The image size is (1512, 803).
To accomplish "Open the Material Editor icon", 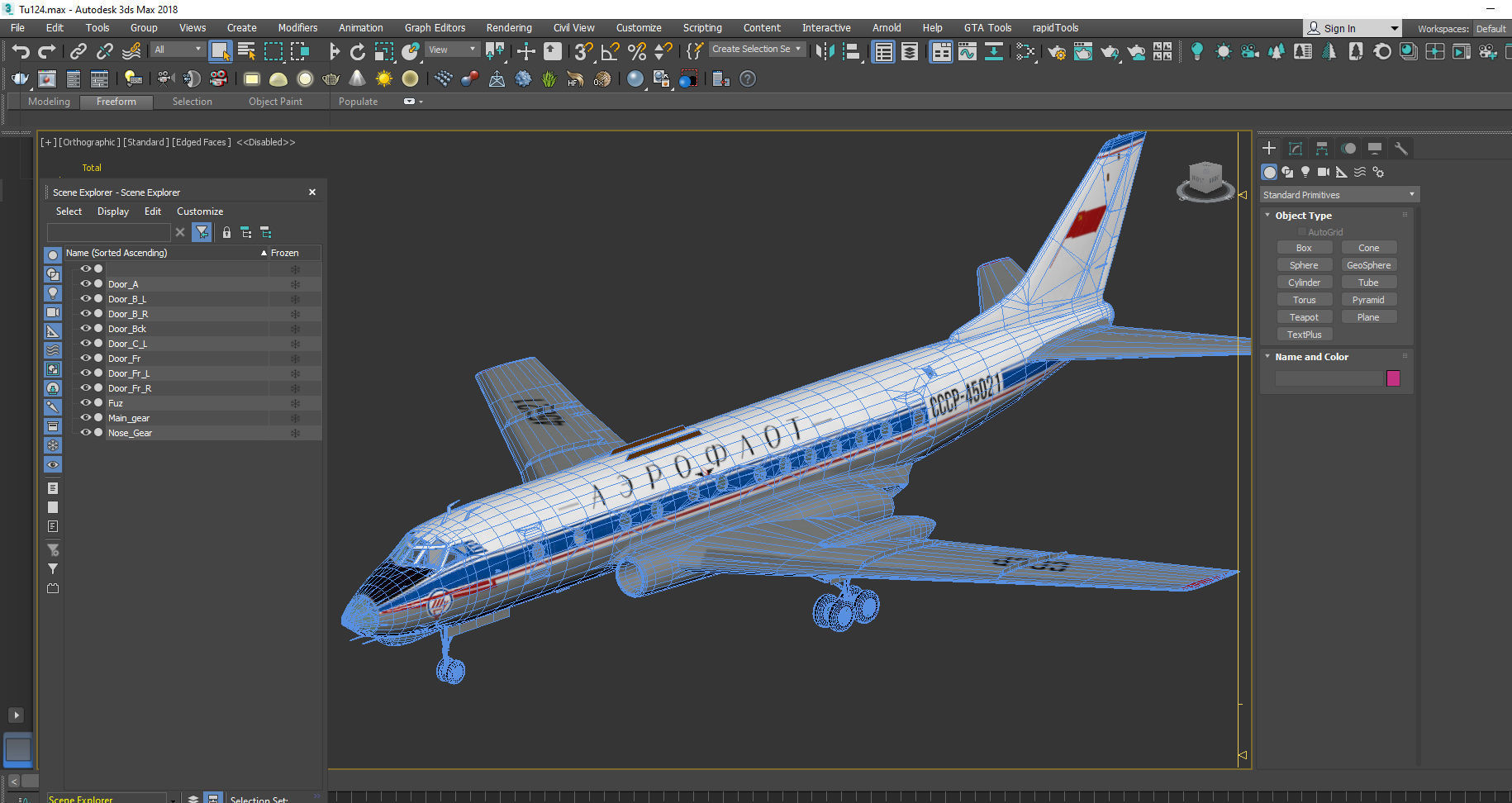I will tap(1025, 51).
